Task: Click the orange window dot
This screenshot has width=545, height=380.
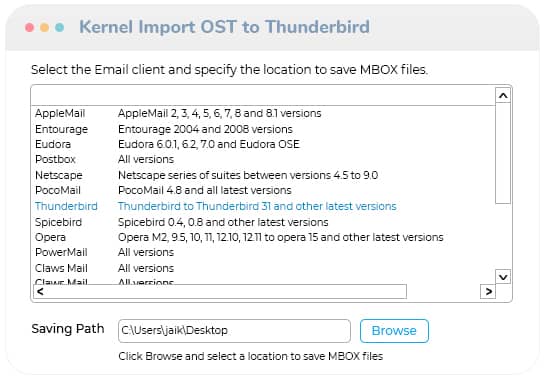Action: click(44, 27)
